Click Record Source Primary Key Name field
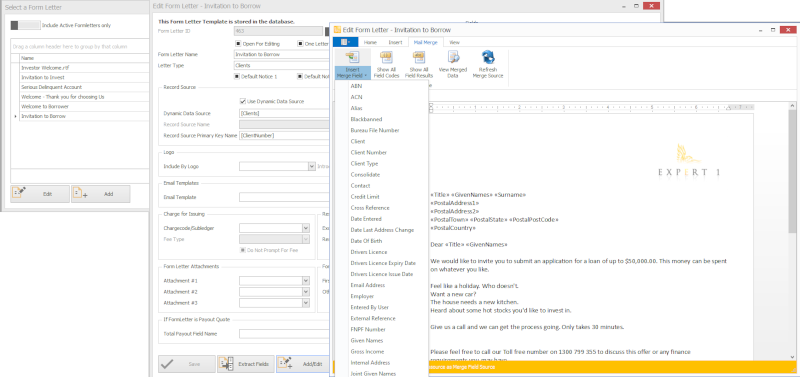This screenshot has width=800, height=377. pyautogui.click(x=284, y=136)
